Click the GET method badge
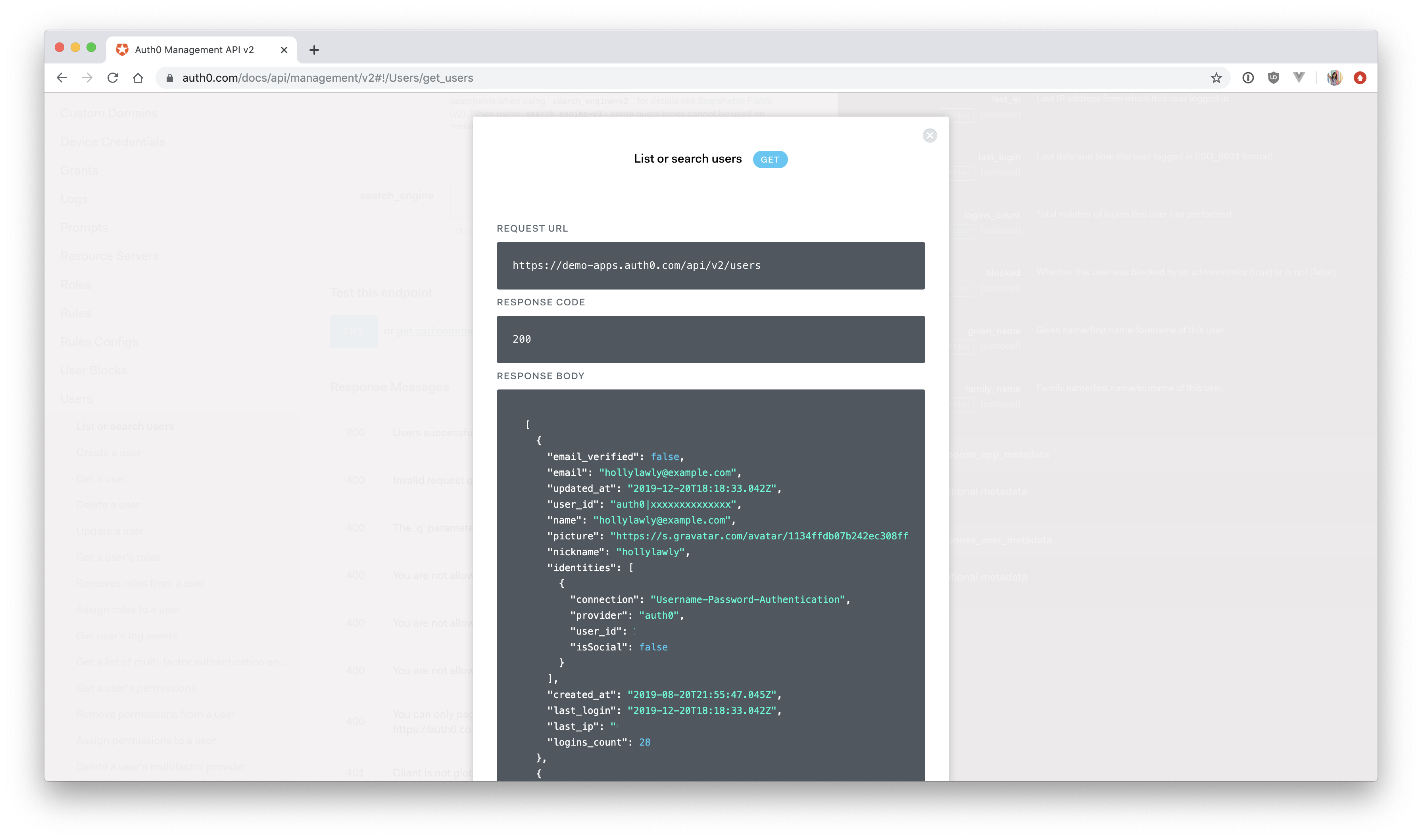 coord(769,159)
